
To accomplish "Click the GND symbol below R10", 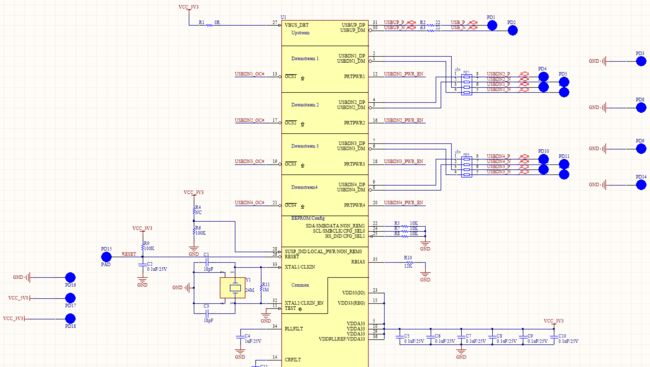I will (424, 277).
